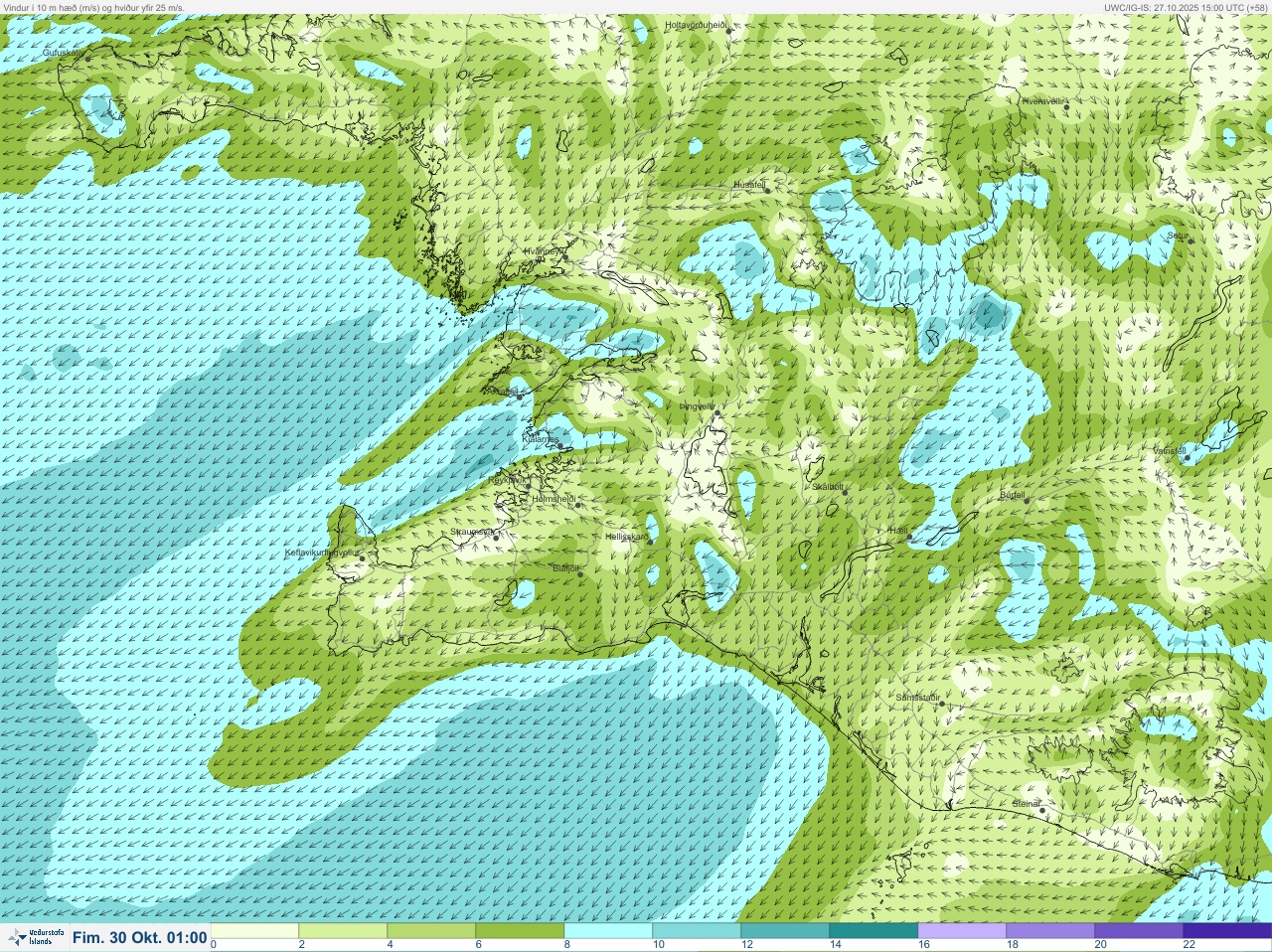Click the legend value 16 label
1272x952 pixels.
point(924,945)
